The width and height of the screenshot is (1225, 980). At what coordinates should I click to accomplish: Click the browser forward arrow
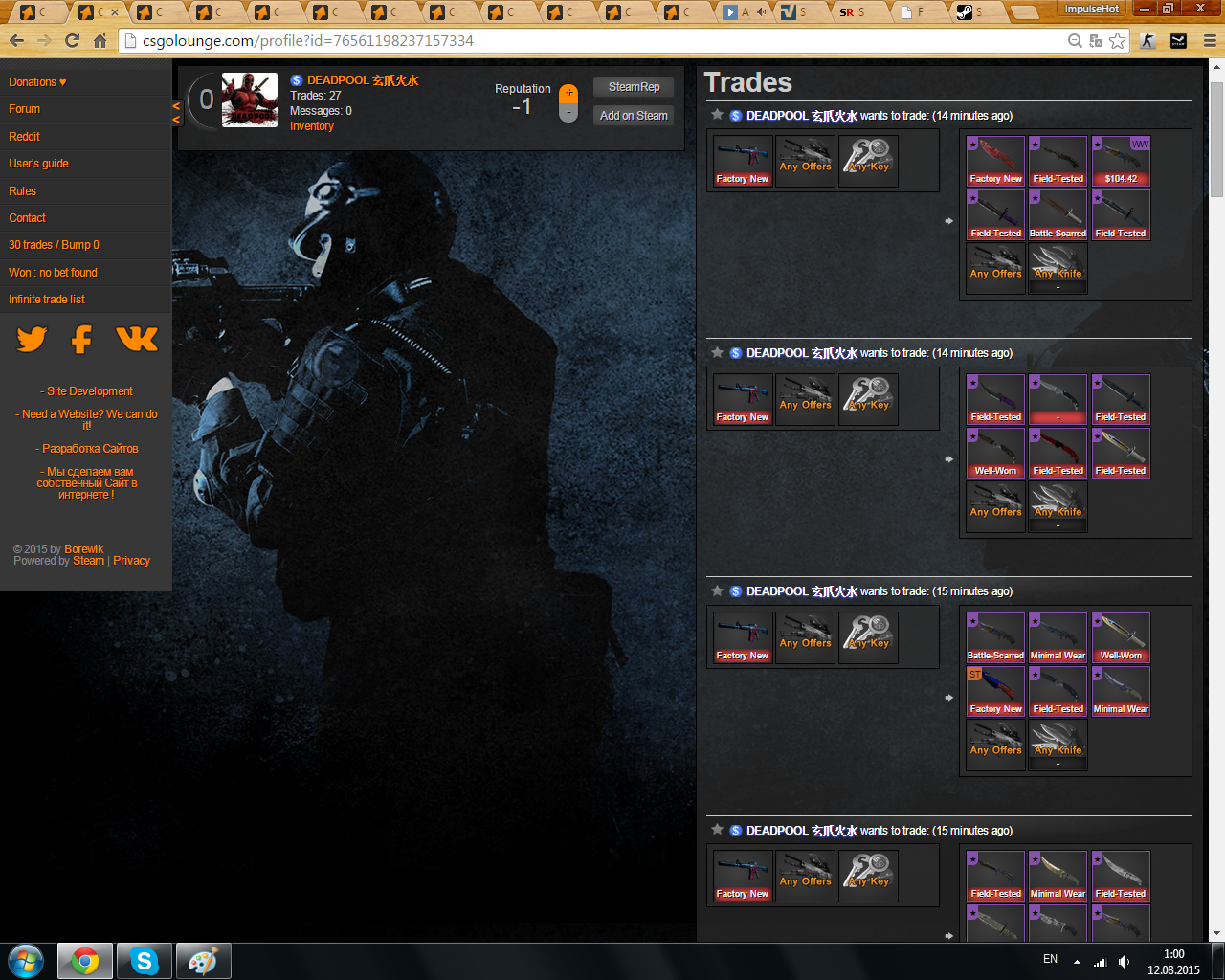44,41
